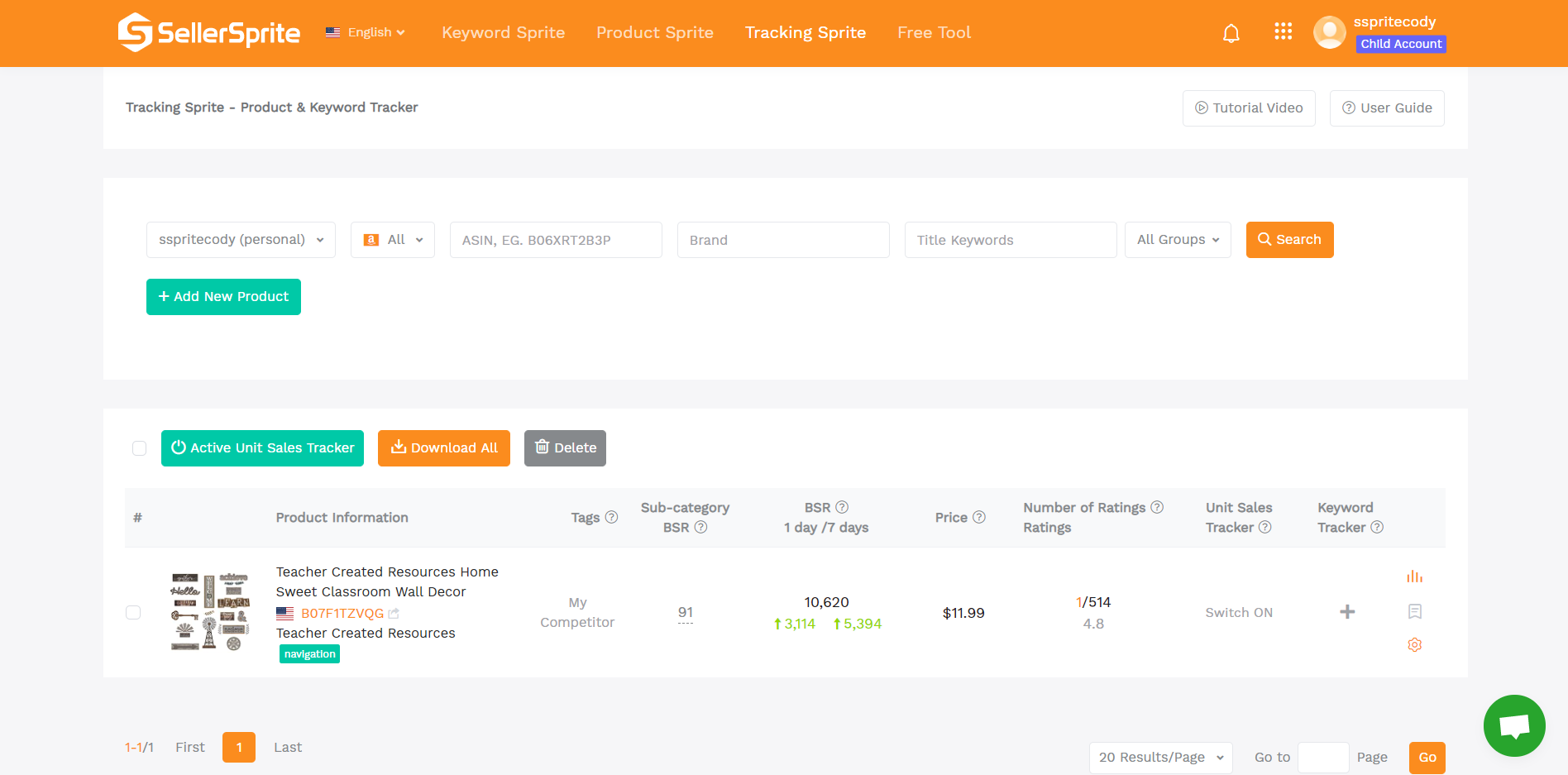Click the orange Search button
The width and height of the screenshot is (1568, 775).
click(1289, 240)
